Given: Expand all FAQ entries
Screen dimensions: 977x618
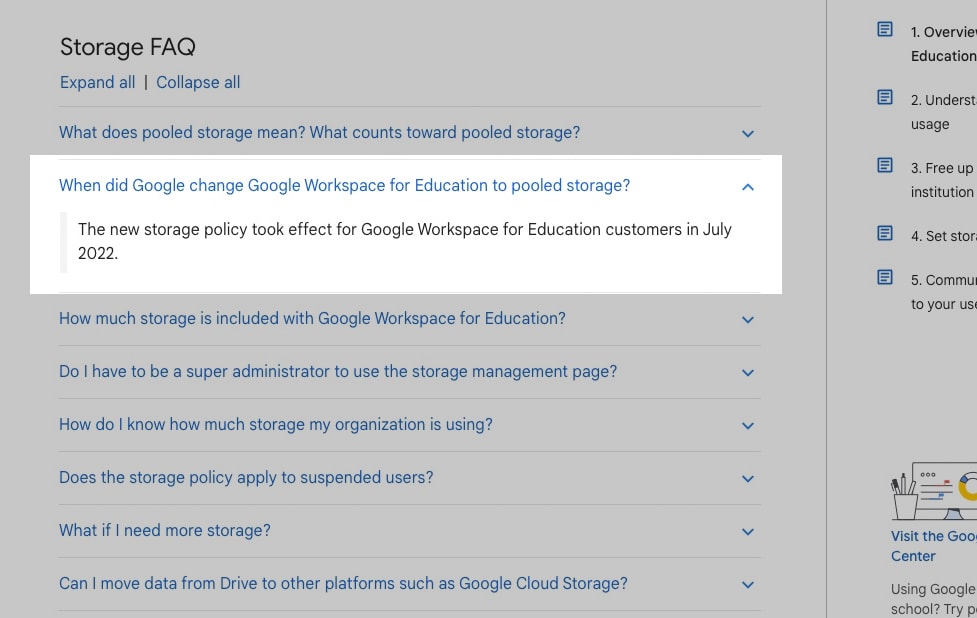Looking at the screenshot, I should tap(97, 82).
